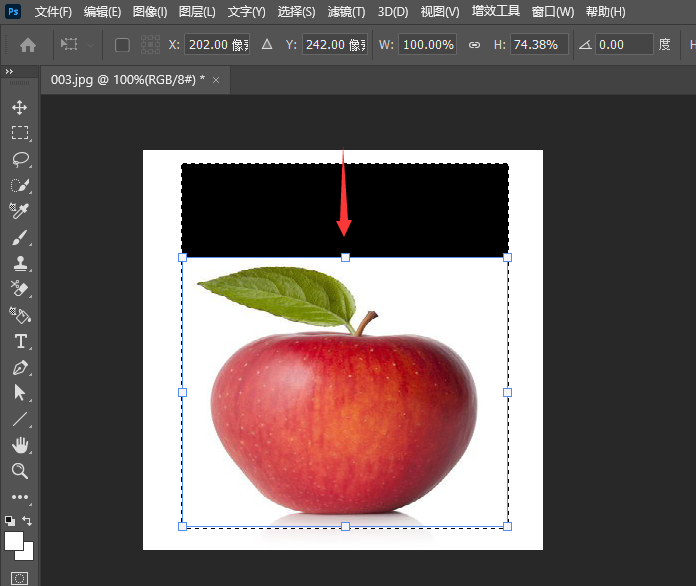Select the Quick Selection tool
The image size is (696, 586).
20,185
